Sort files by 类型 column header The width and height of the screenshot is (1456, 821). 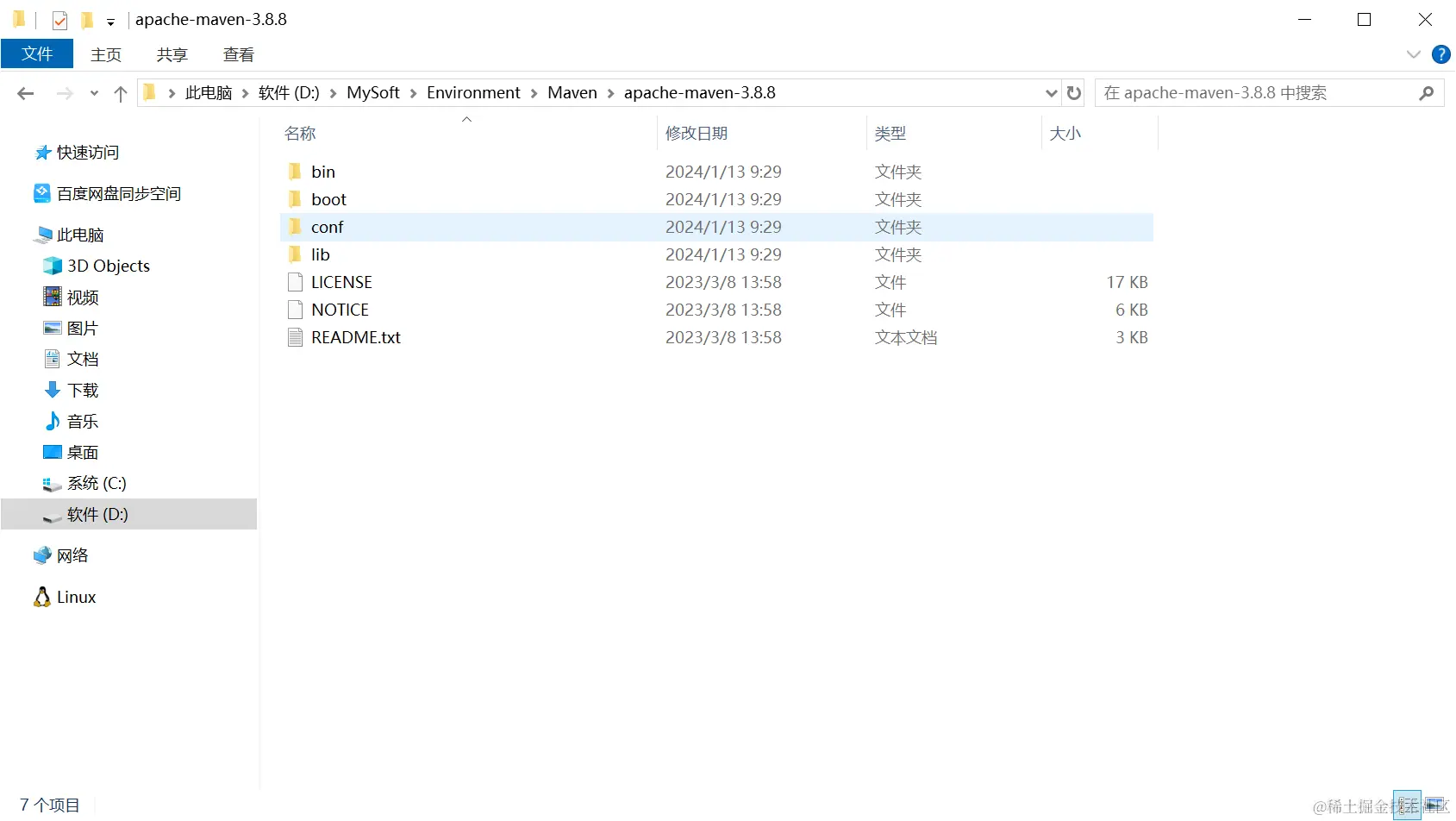890,134
